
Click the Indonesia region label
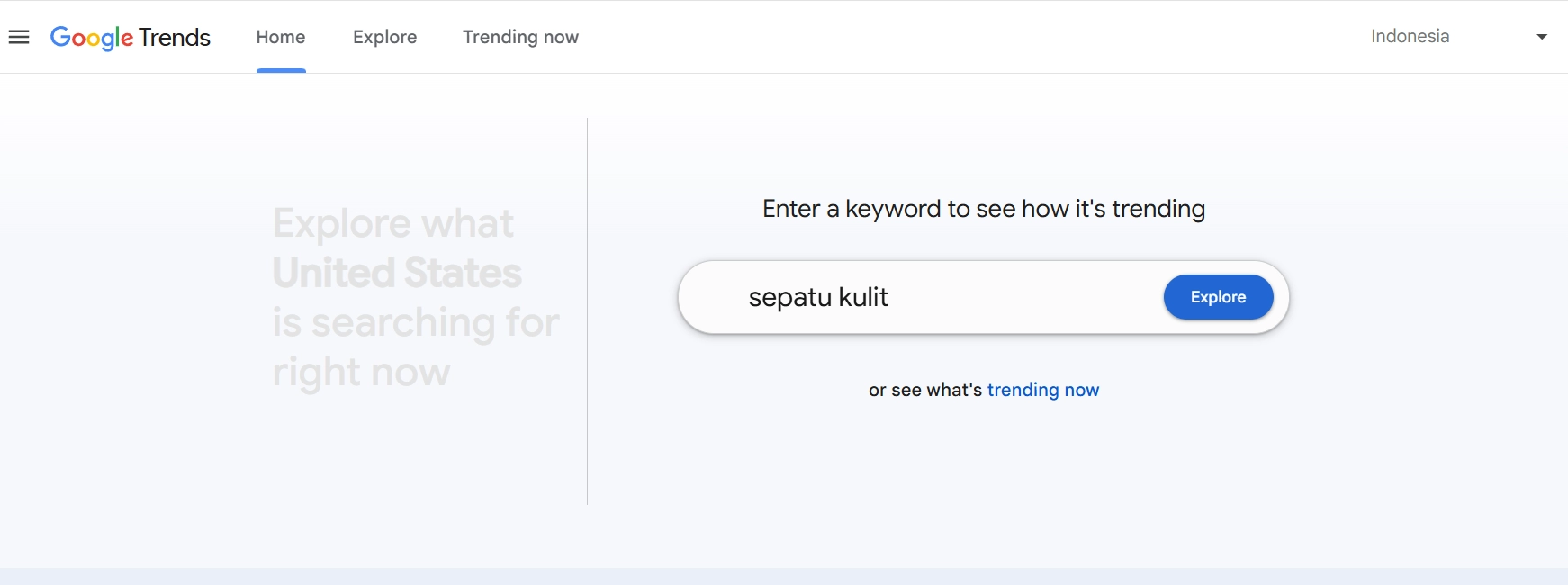point(1410,36)
